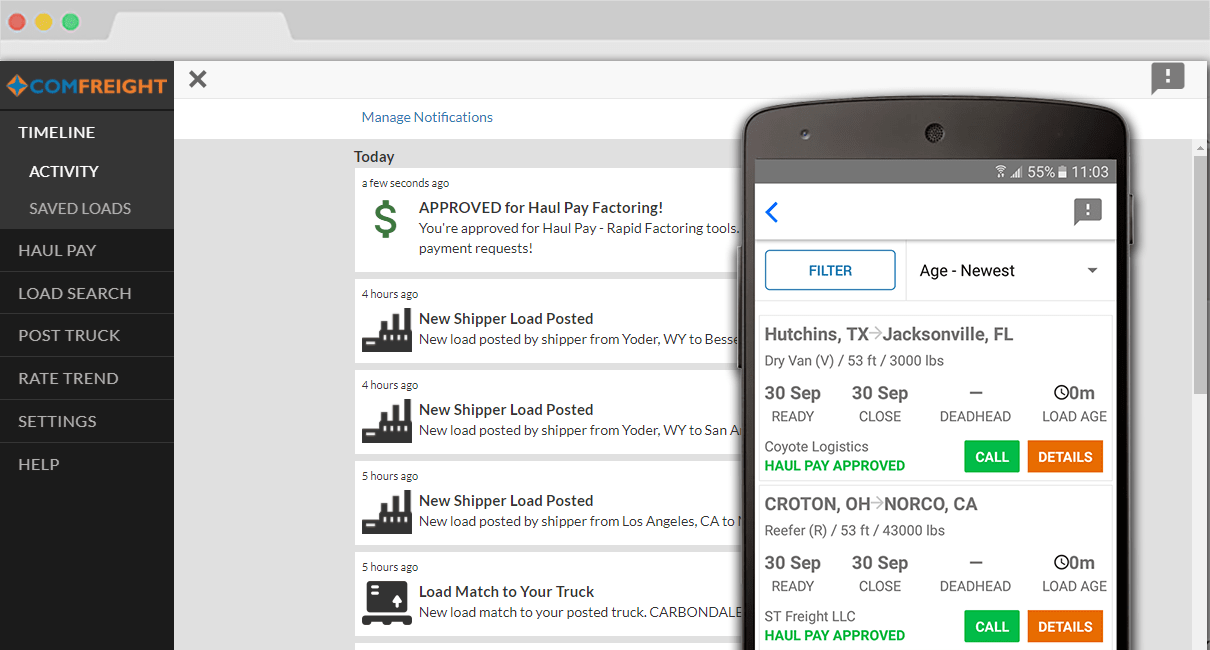Screen dimensions: 1210x650
Task: Tap Coyote Logistics company name
Action: [817, 447]
